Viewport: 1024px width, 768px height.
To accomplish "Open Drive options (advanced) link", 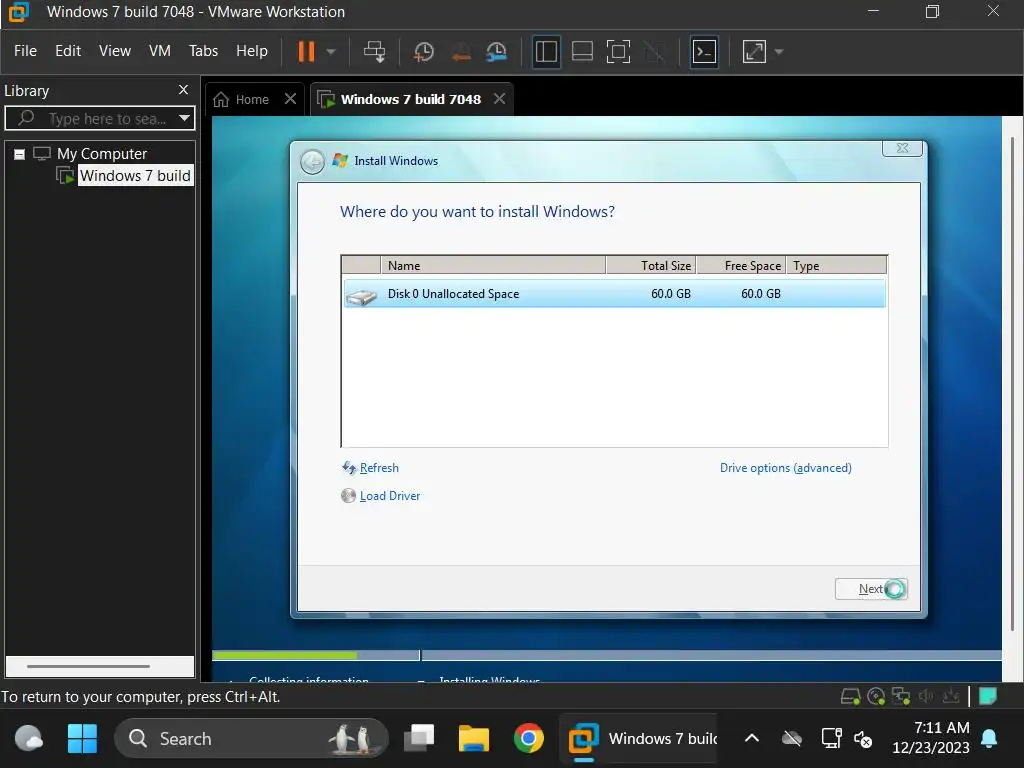I will point(786,468).
